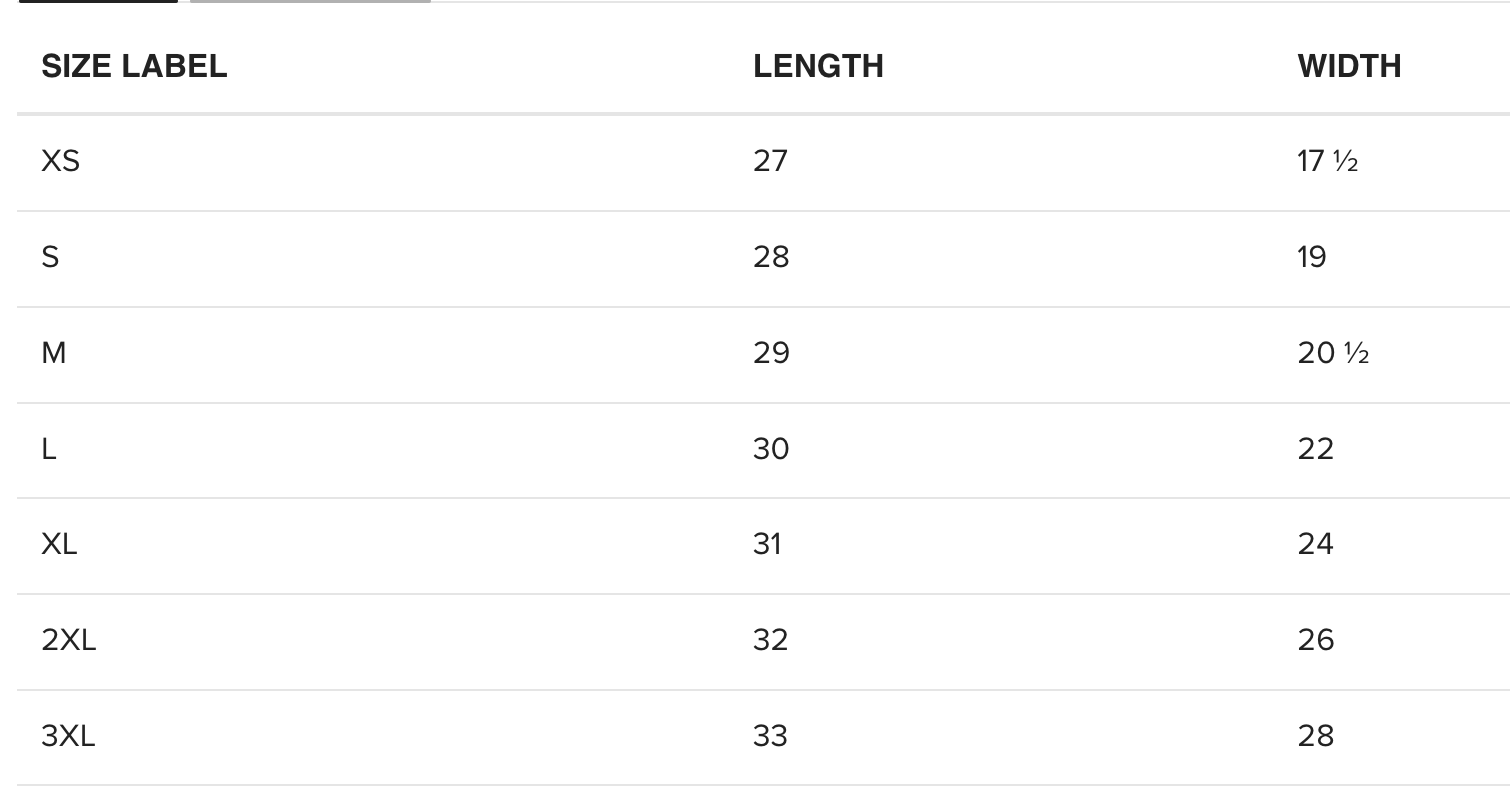Select the 3XL size label
1510x794 pixels.
(68, 736)
